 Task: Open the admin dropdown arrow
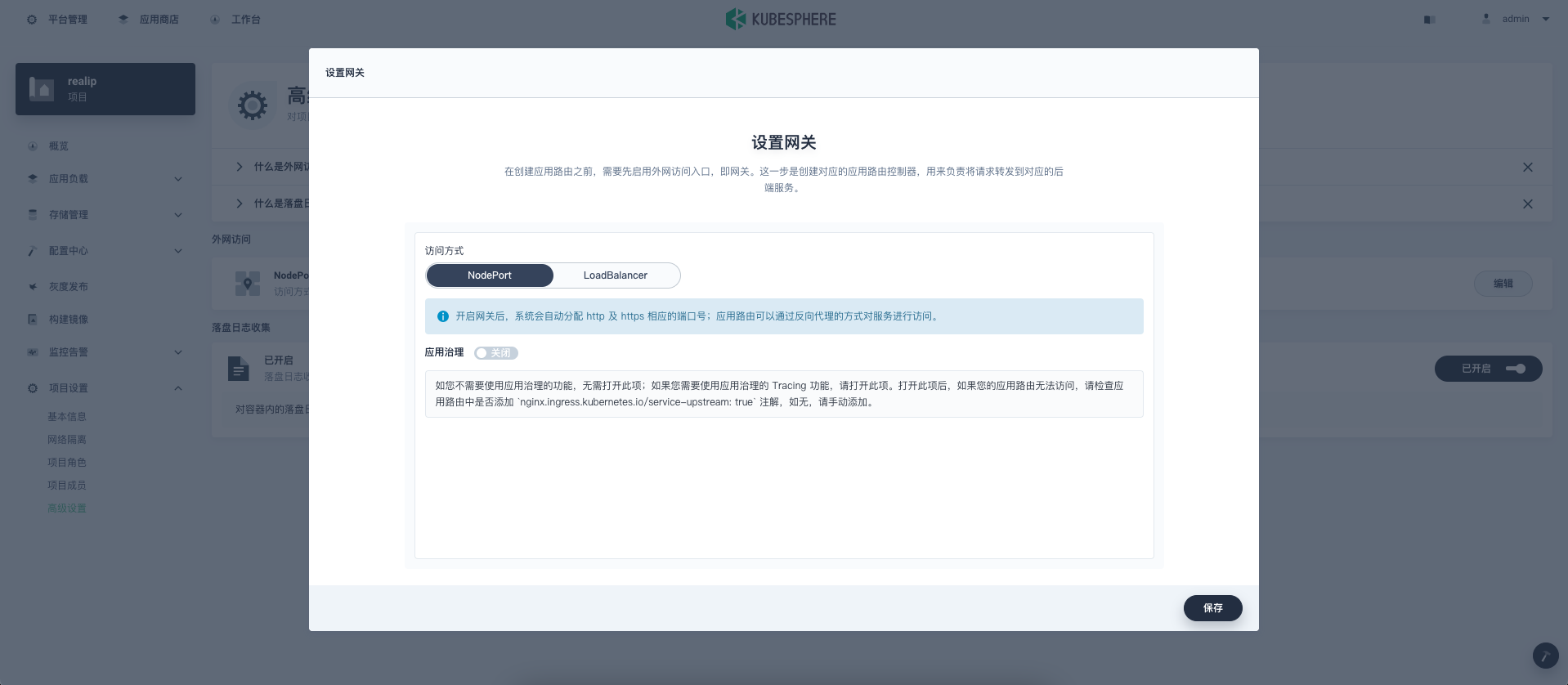point(1546,19)
